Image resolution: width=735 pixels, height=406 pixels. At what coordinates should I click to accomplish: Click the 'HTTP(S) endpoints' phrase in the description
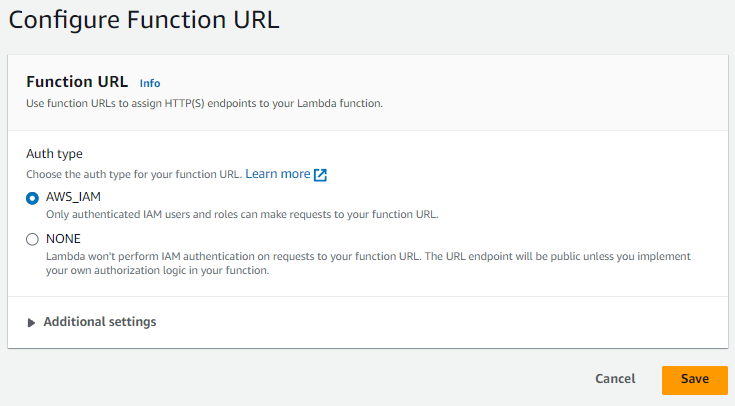[208, 104]
